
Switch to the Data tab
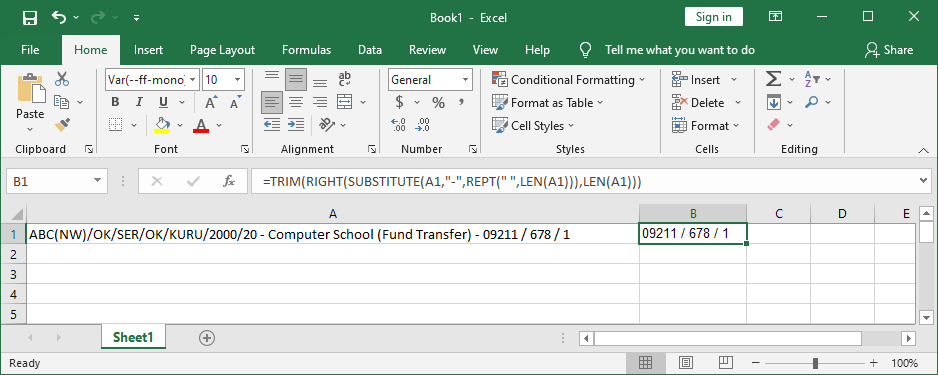pyautogui.click(x=370, y=50)
